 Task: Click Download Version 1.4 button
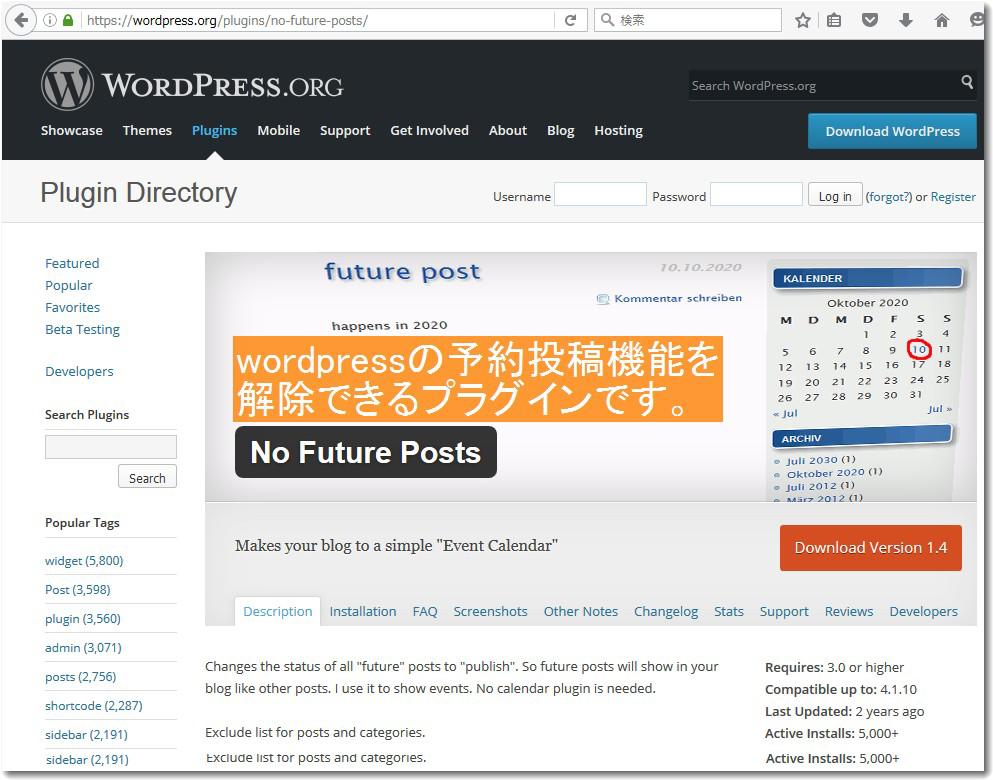pos(871,548)
